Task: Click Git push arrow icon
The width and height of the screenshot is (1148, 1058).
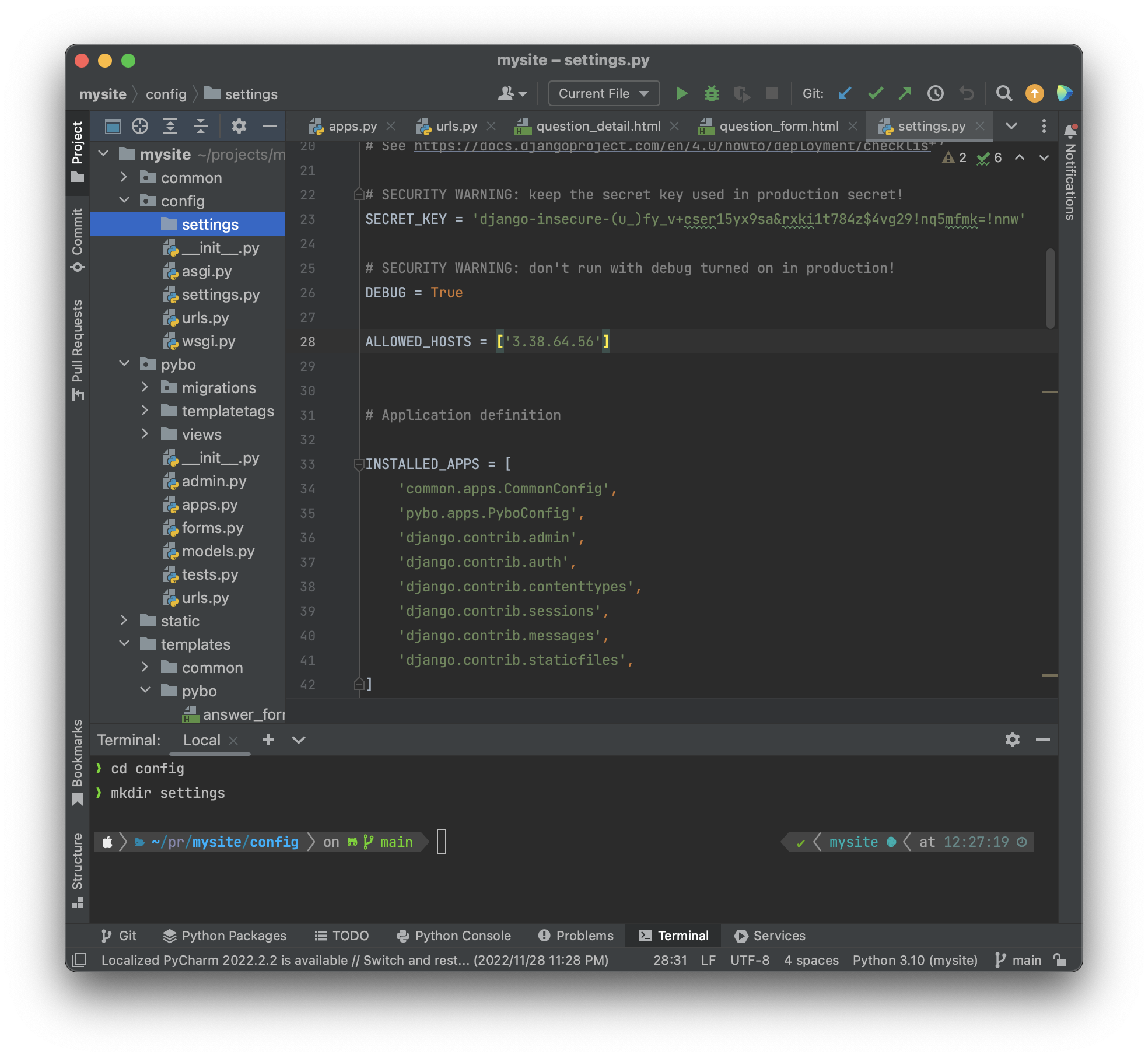Action: (905, 93)
